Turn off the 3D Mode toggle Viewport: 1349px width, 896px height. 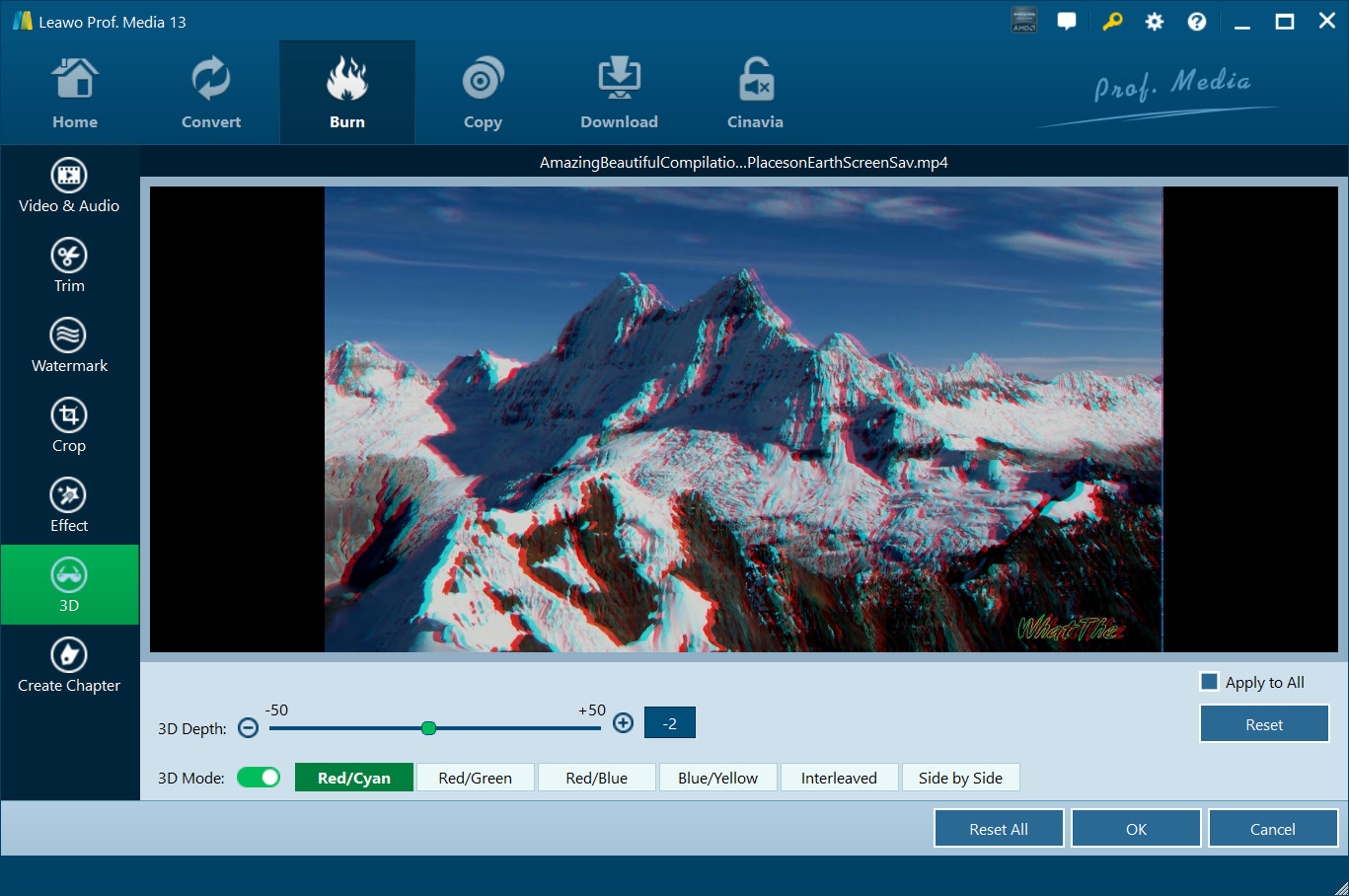click(x=259, y=778)
